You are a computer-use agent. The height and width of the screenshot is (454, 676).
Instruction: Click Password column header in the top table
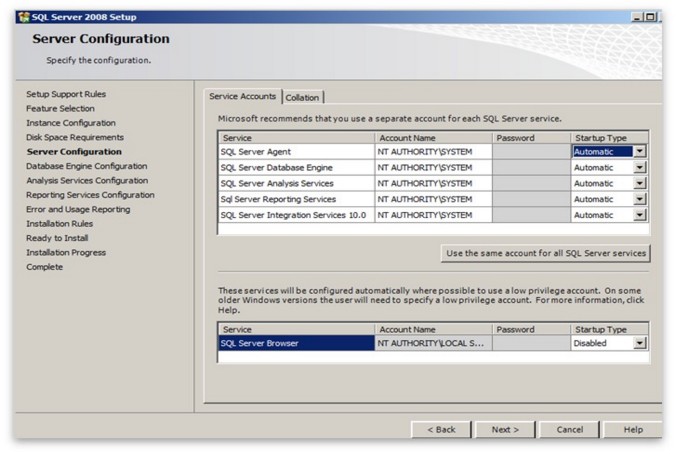click(532, 138)
